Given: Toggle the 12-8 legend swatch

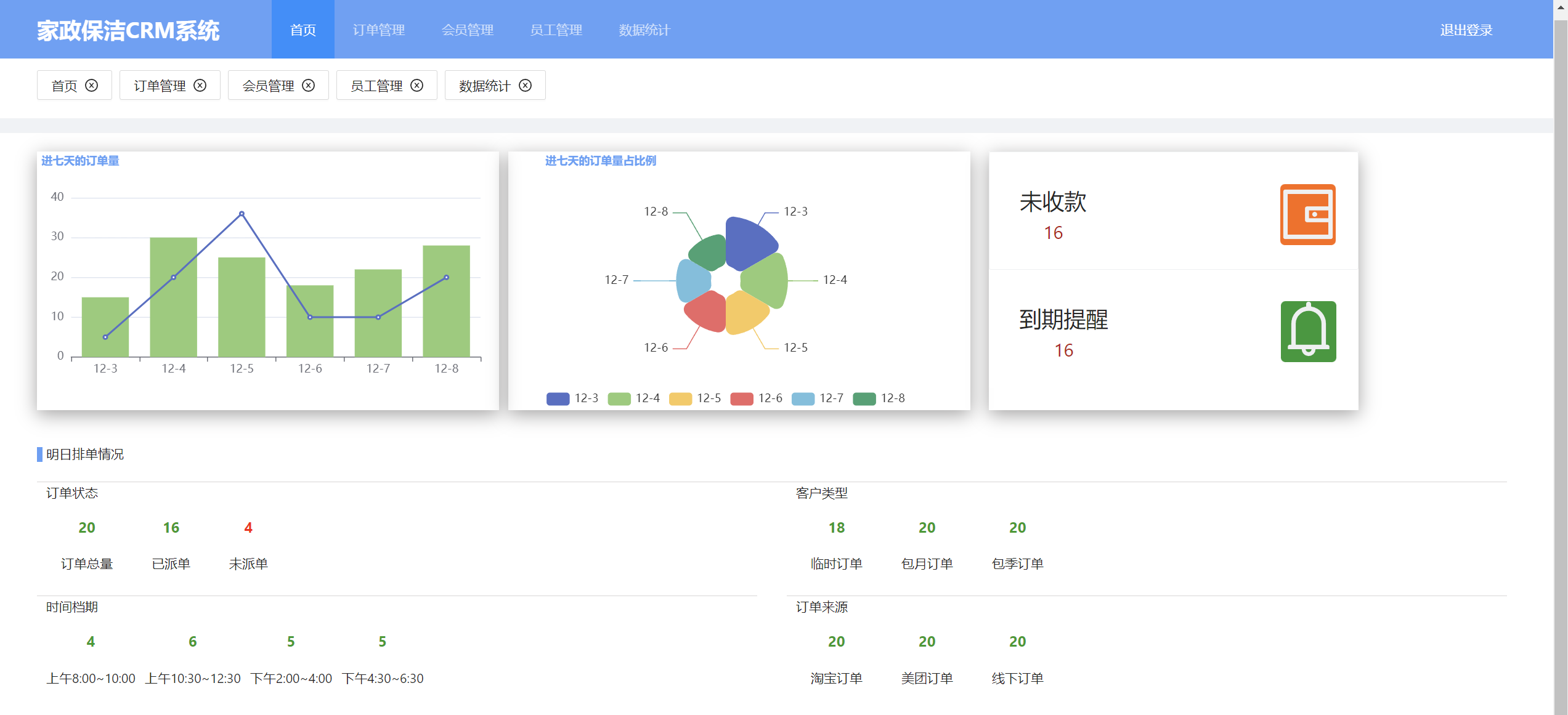Looking at the screenshot, I should click(864, 398).
